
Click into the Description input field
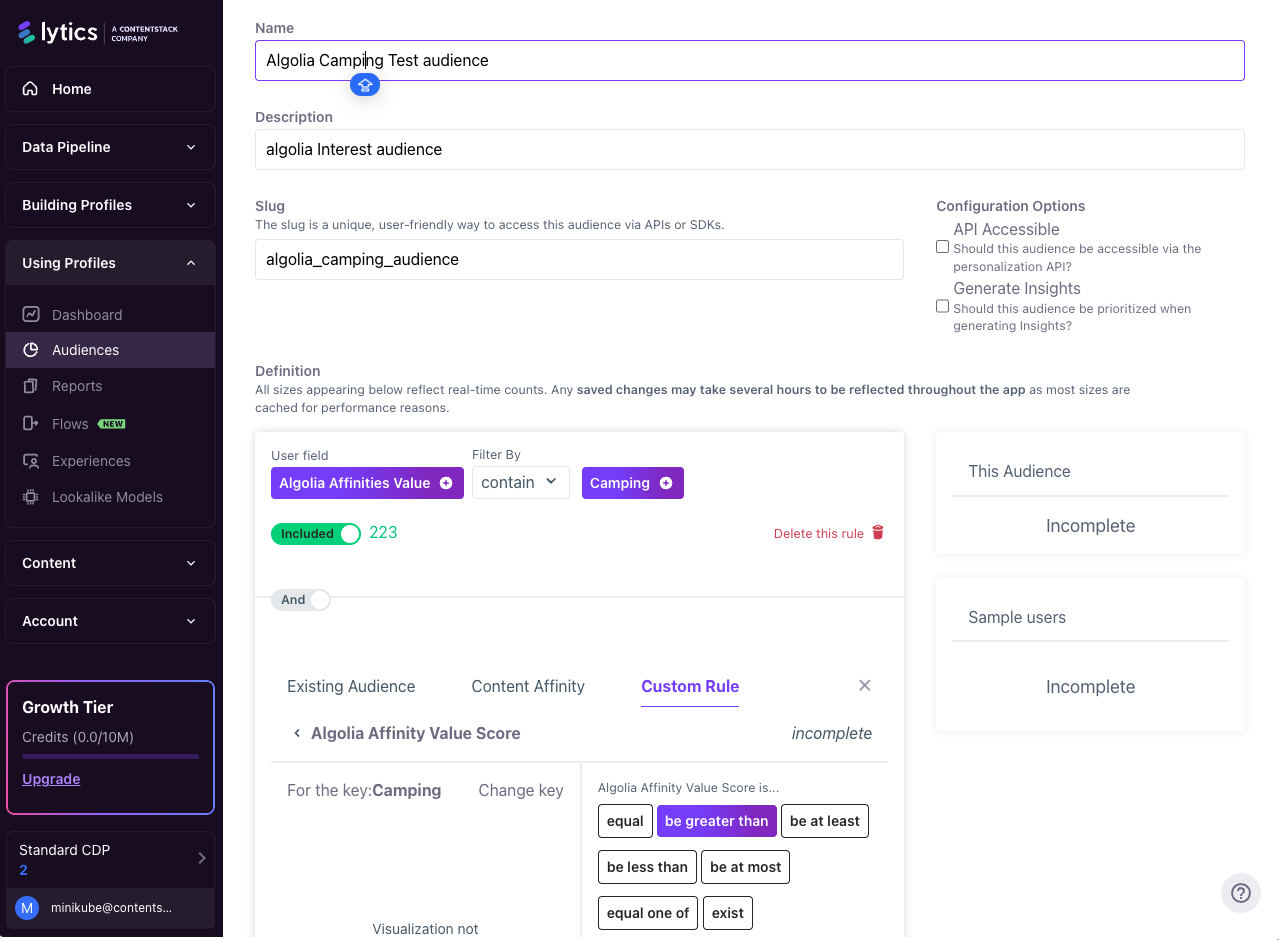tap(750, 149)
